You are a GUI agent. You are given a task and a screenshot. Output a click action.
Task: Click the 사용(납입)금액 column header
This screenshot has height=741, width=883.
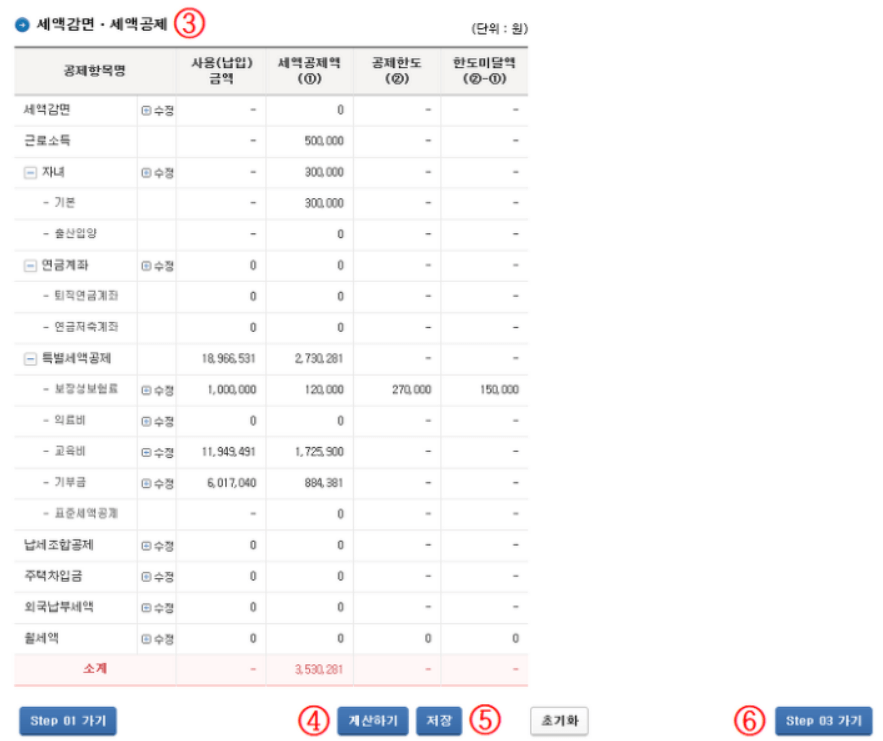pyautogui.click(x=221, y=71)
